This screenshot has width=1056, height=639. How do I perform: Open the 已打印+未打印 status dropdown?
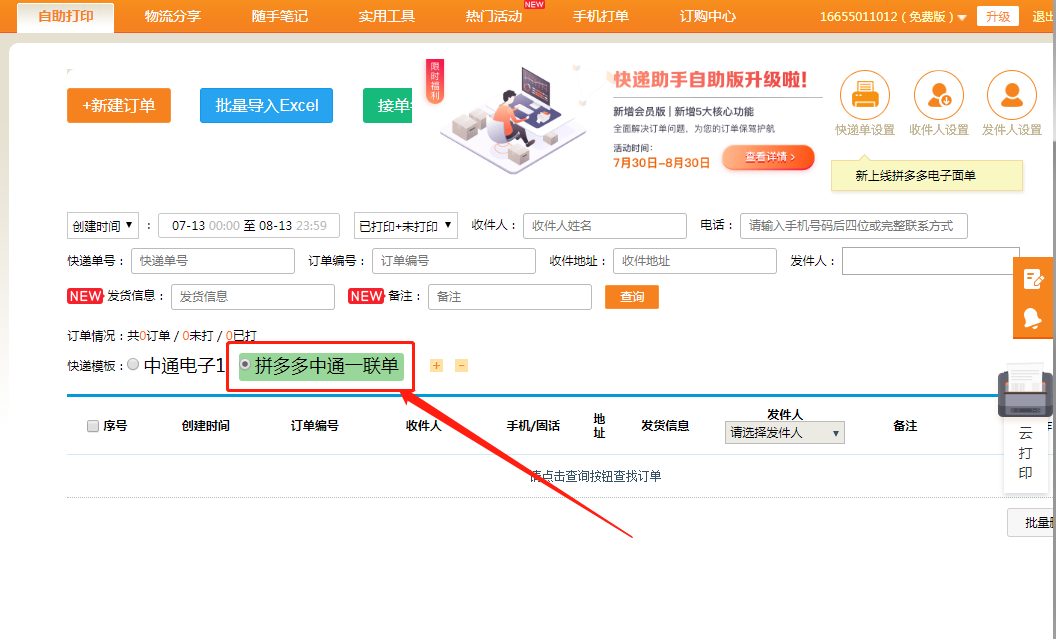click(x=405, y=226)
